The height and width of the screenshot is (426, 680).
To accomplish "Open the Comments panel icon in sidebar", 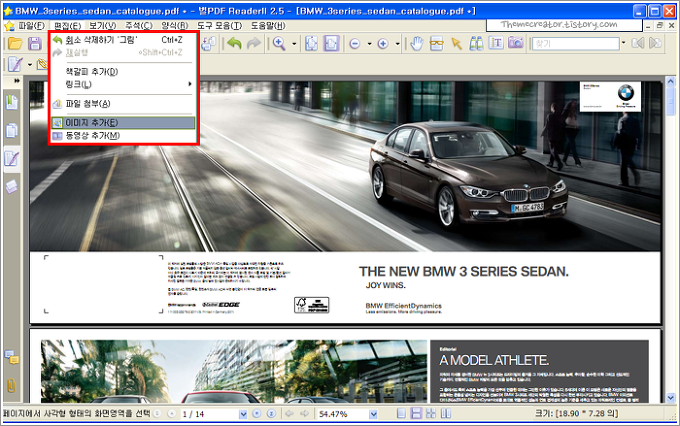I will tap(12, 357).
